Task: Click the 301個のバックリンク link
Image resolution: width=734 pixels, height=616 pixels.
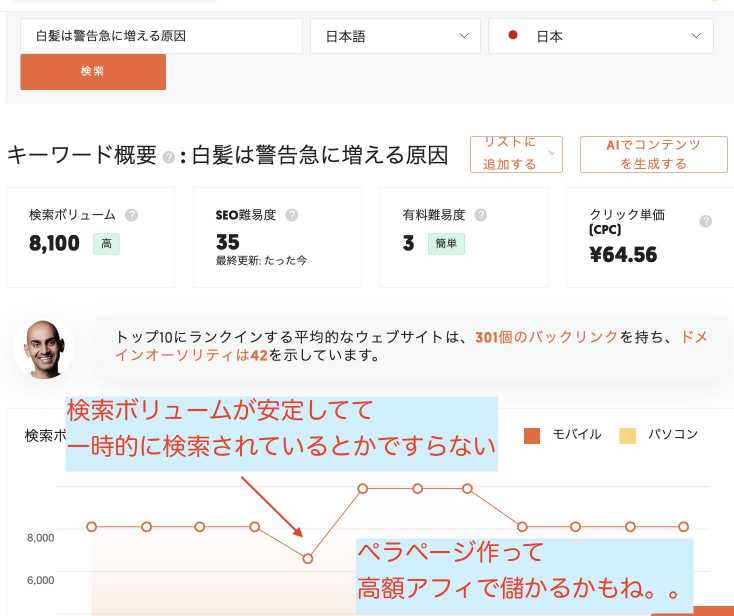Action: click(547, 337)
